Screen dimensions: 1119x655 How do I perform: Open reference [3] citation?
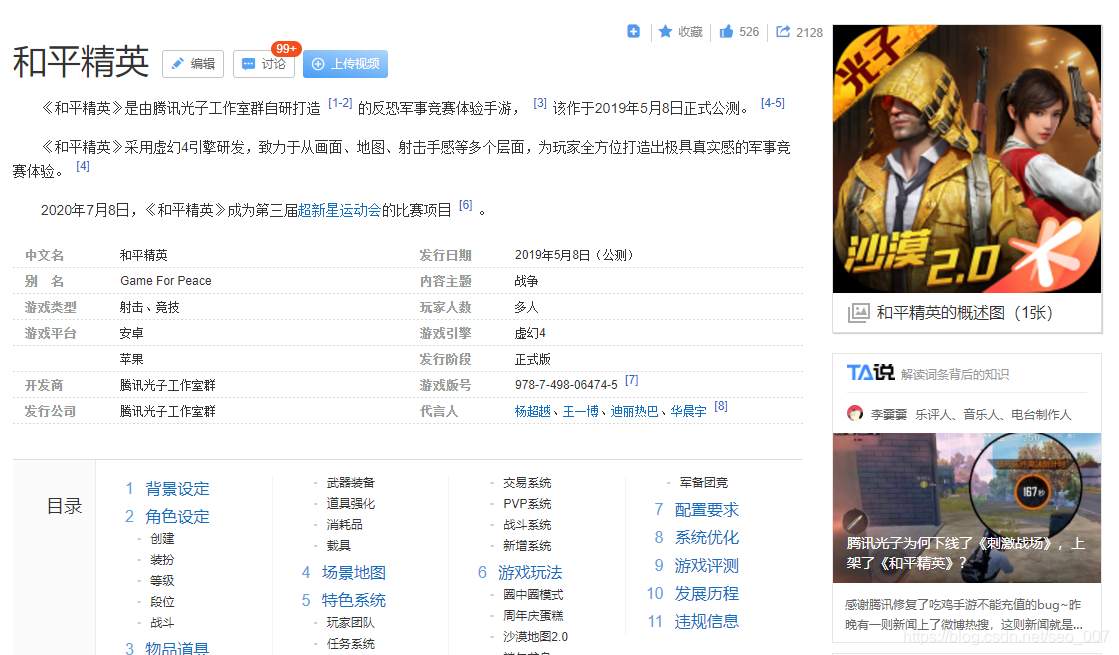tap(540, 103)
